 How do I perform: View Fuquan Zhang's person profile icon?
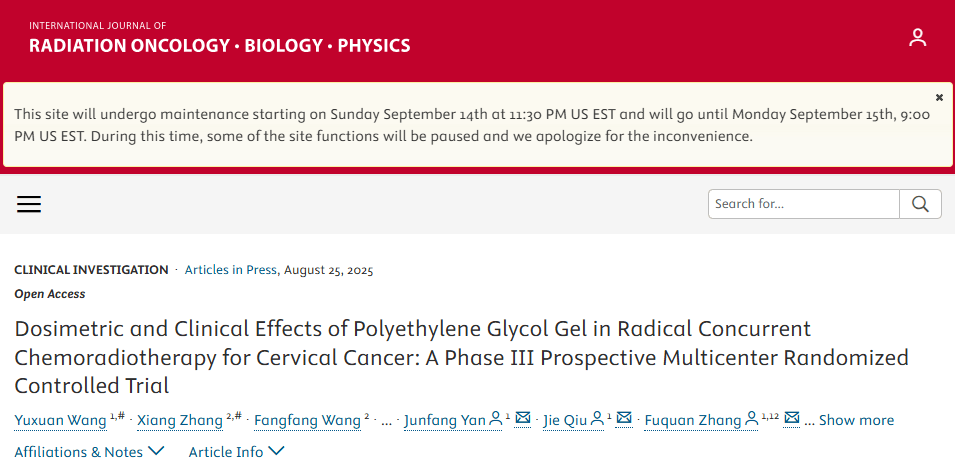(x=751, y=419)
